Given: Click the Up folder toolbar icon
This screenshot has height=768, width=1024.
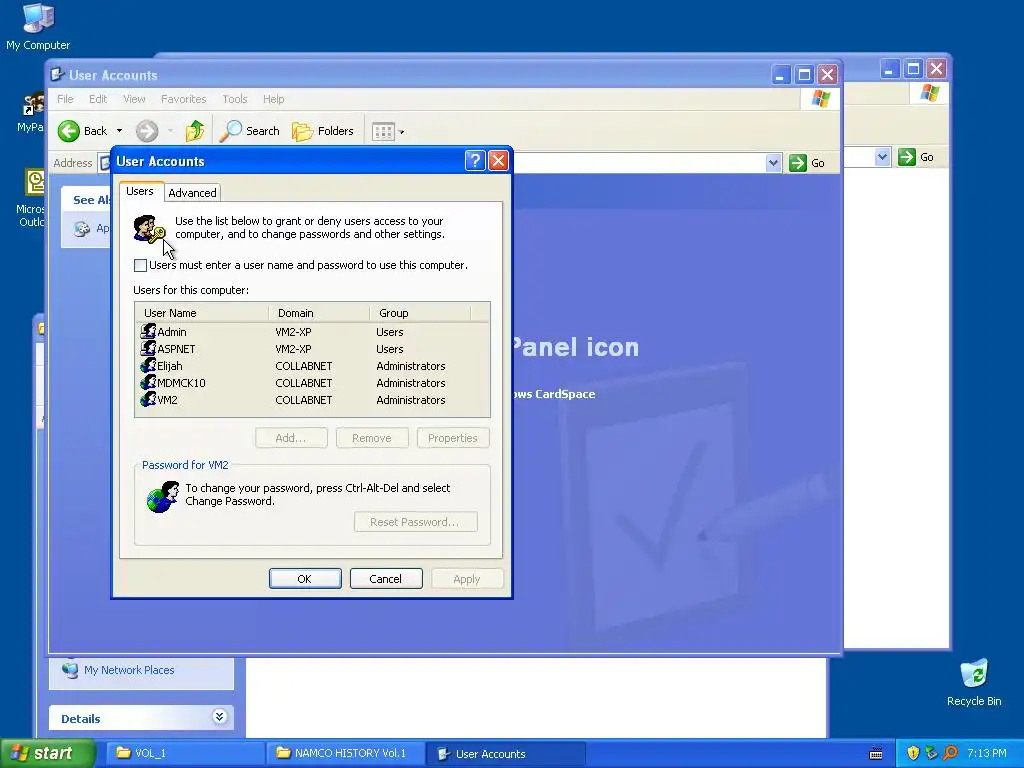Looking at the screenshot, I should pyautogui.click(x=195, y=131).
